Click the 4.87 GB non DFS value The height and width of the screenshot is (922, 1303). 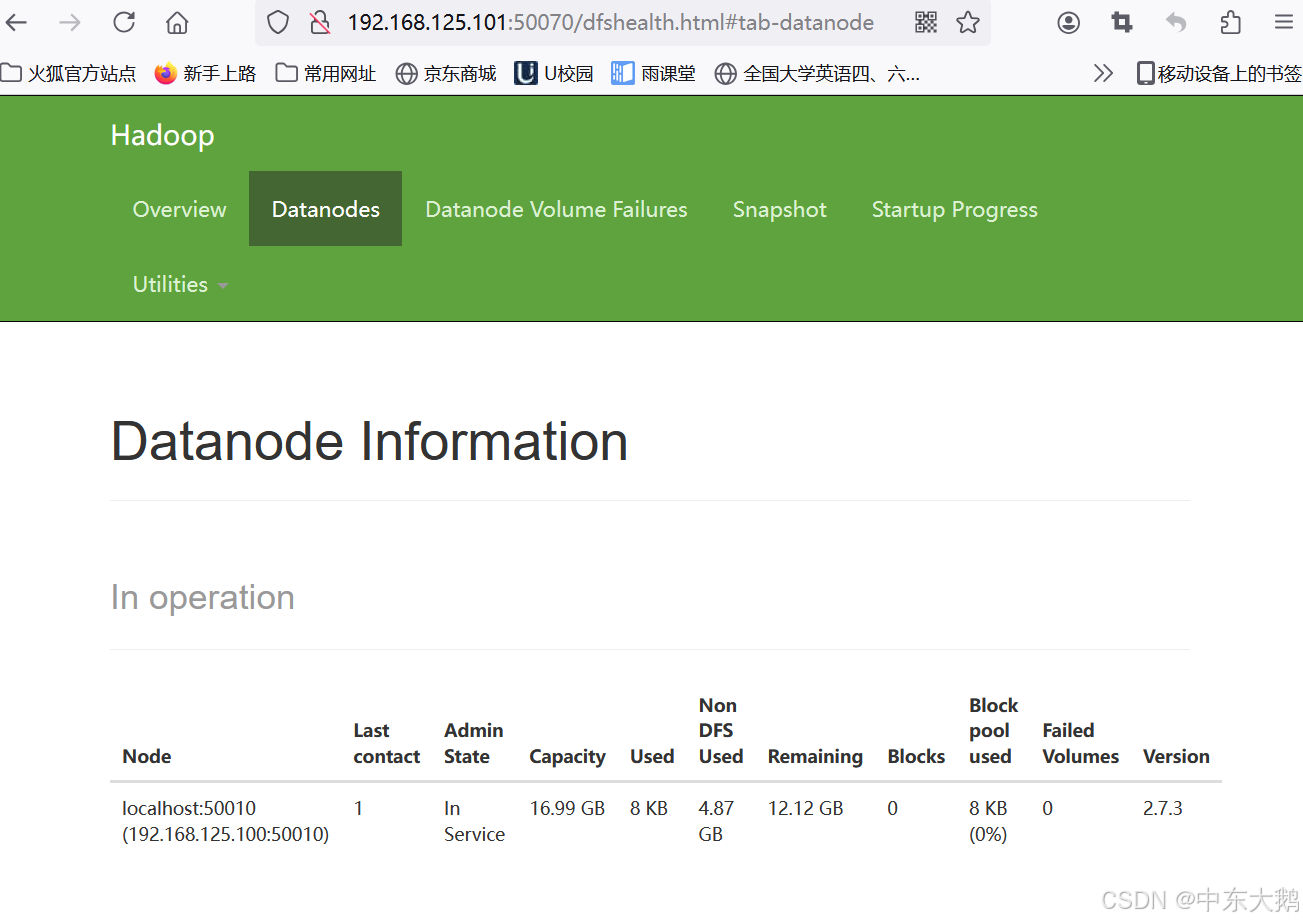tap(716, 821)
